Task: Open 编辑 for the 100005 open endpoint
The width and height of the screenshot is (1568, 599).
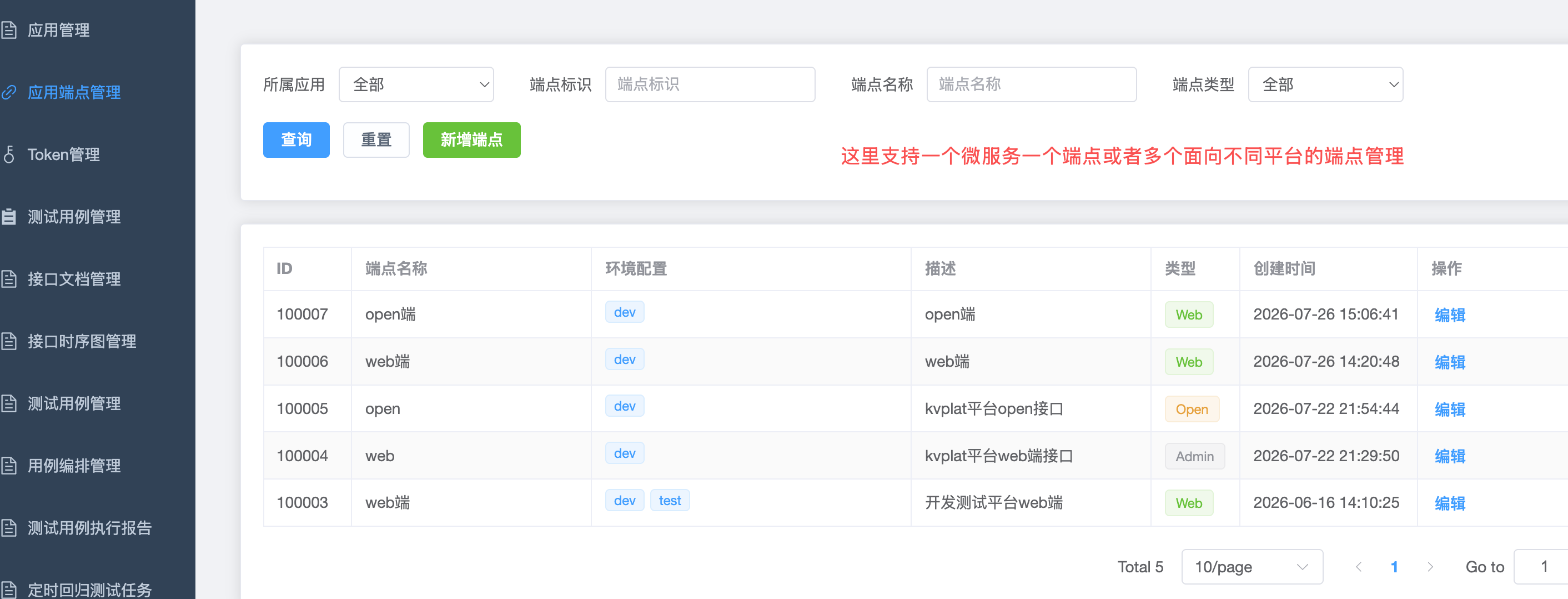Action: 1450,409
